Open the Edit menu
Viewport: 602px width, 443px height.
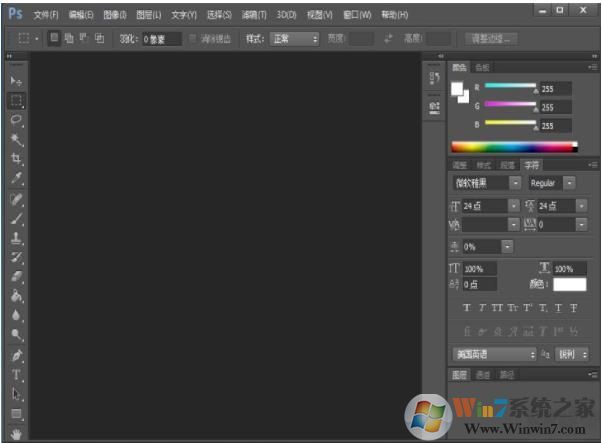point(81,15)
